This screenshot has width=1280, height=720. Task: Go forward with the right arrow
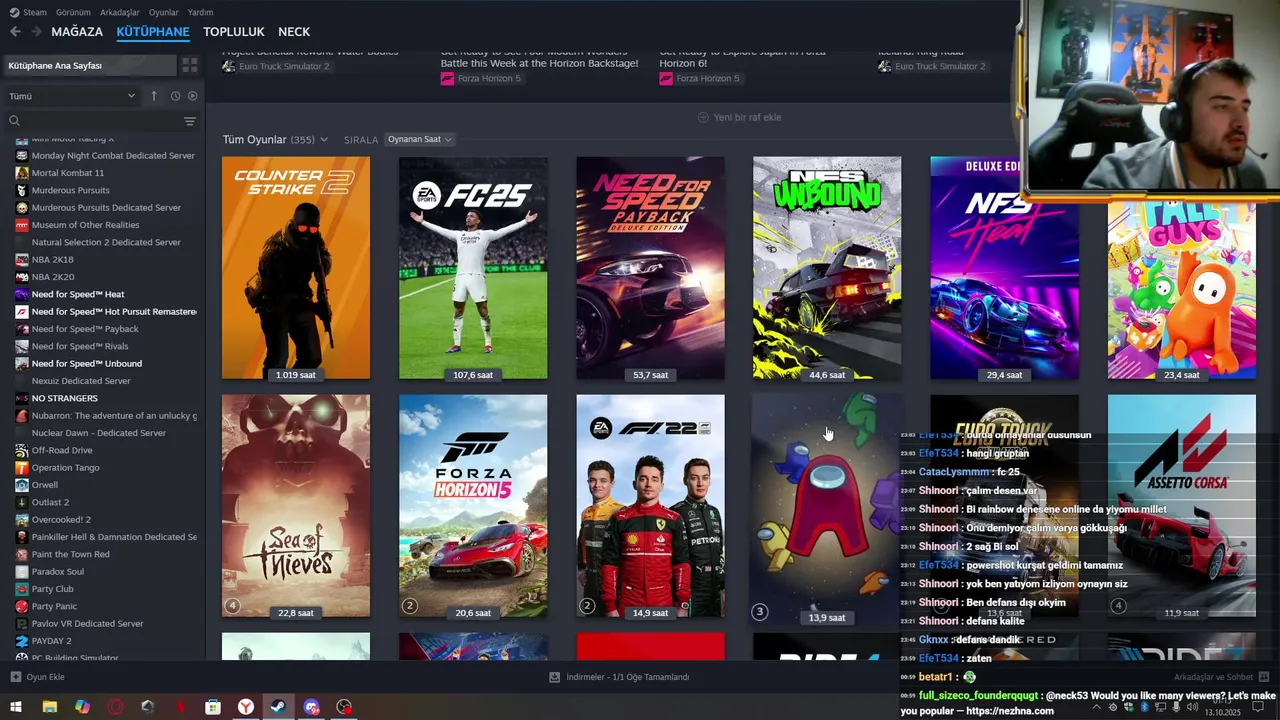[36, 32]
